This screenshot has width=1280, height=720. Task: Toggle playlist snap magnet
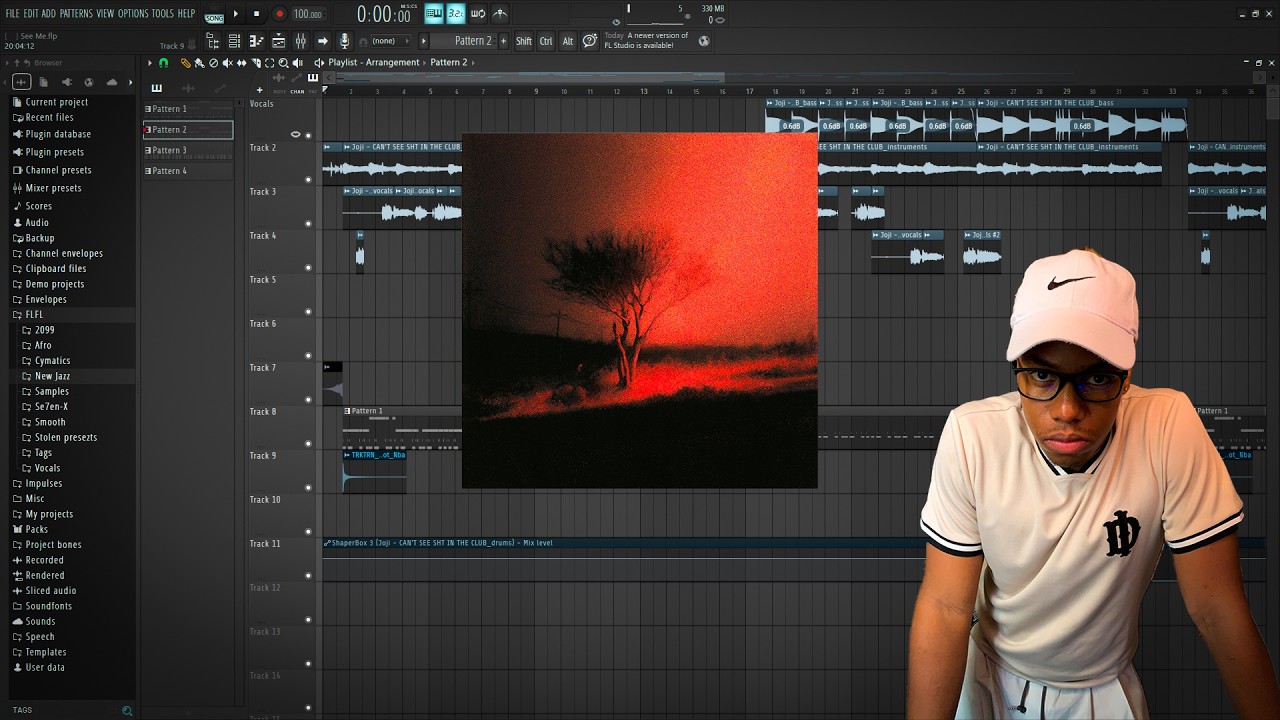[163, 63]
